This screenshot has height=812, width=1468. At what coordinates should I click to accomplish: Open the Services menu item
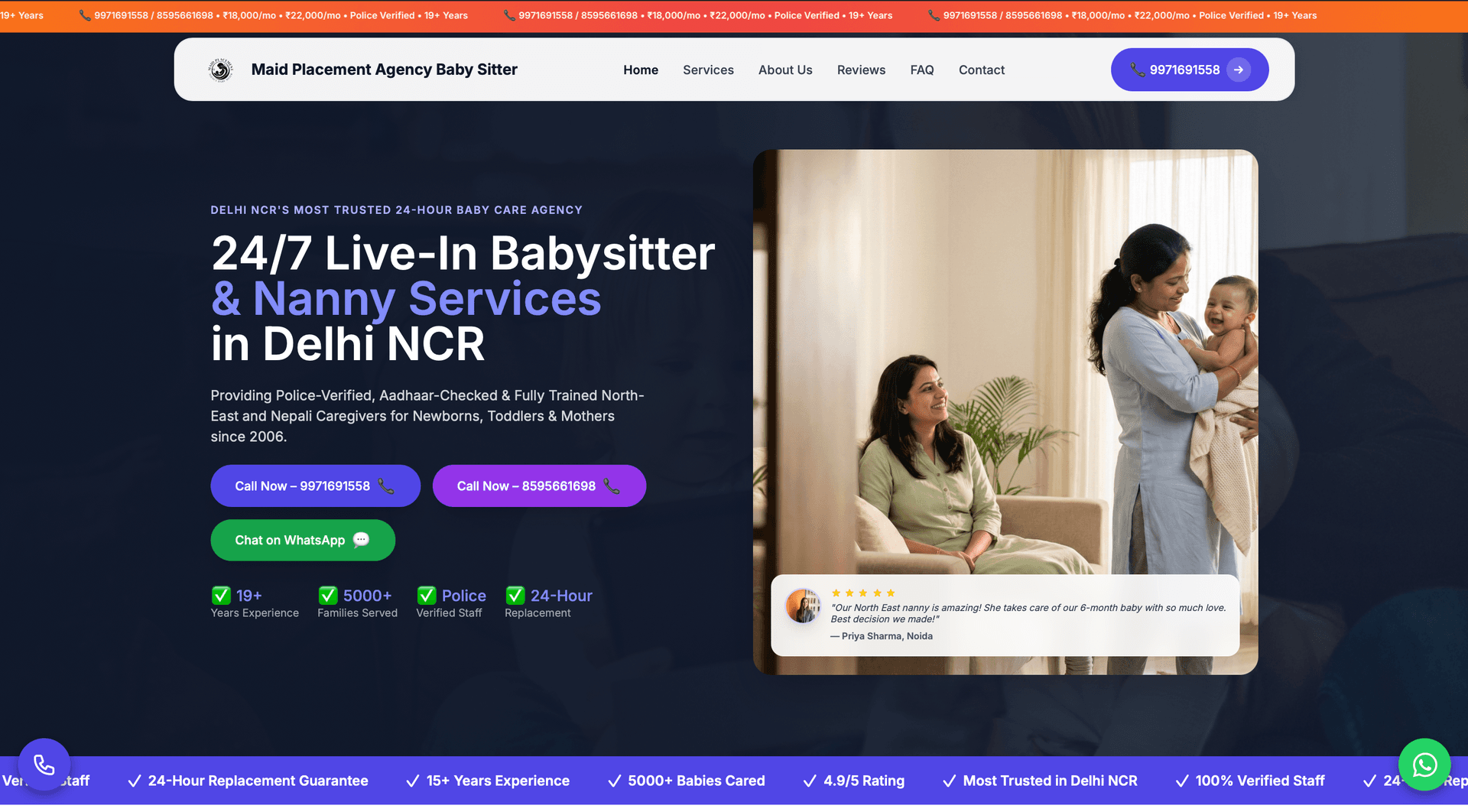pos(708,70)
